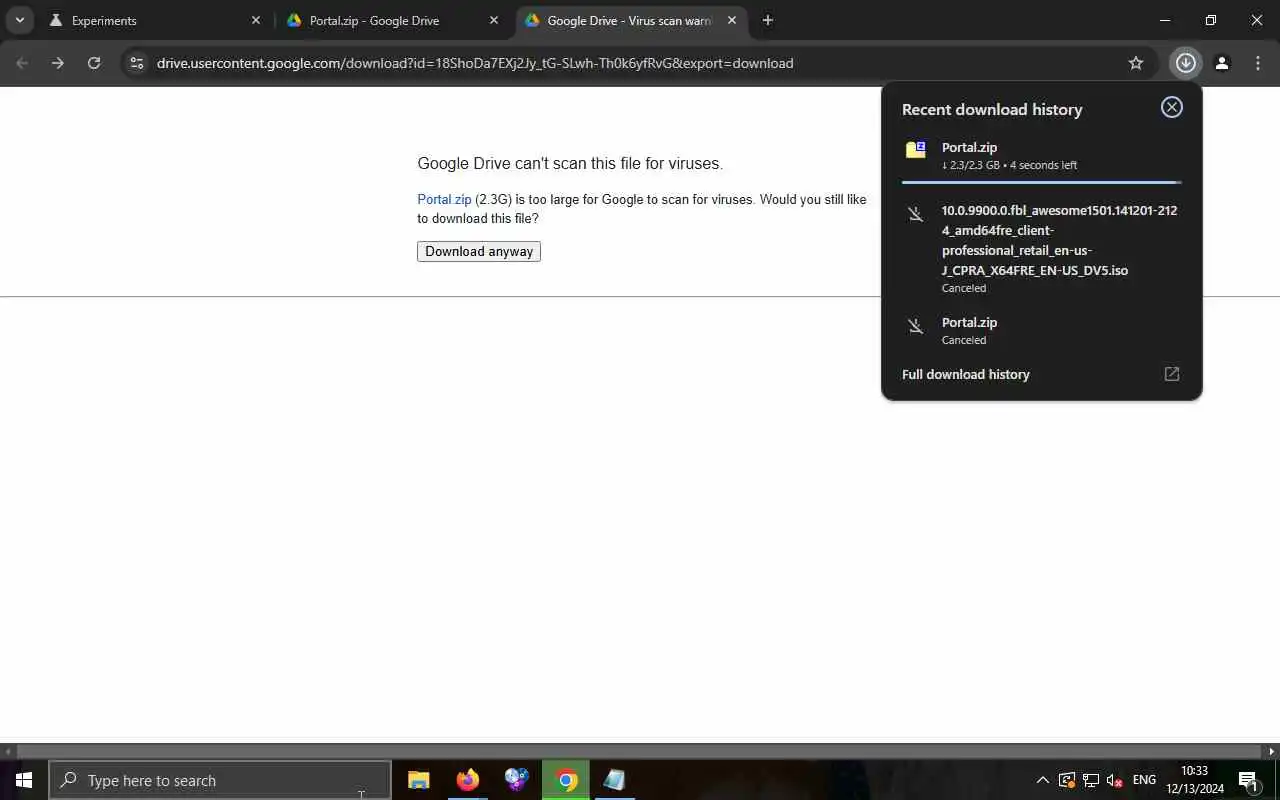
Task: Click the Portal.zip download progress bar
Action: click(x=1041, y=182)
